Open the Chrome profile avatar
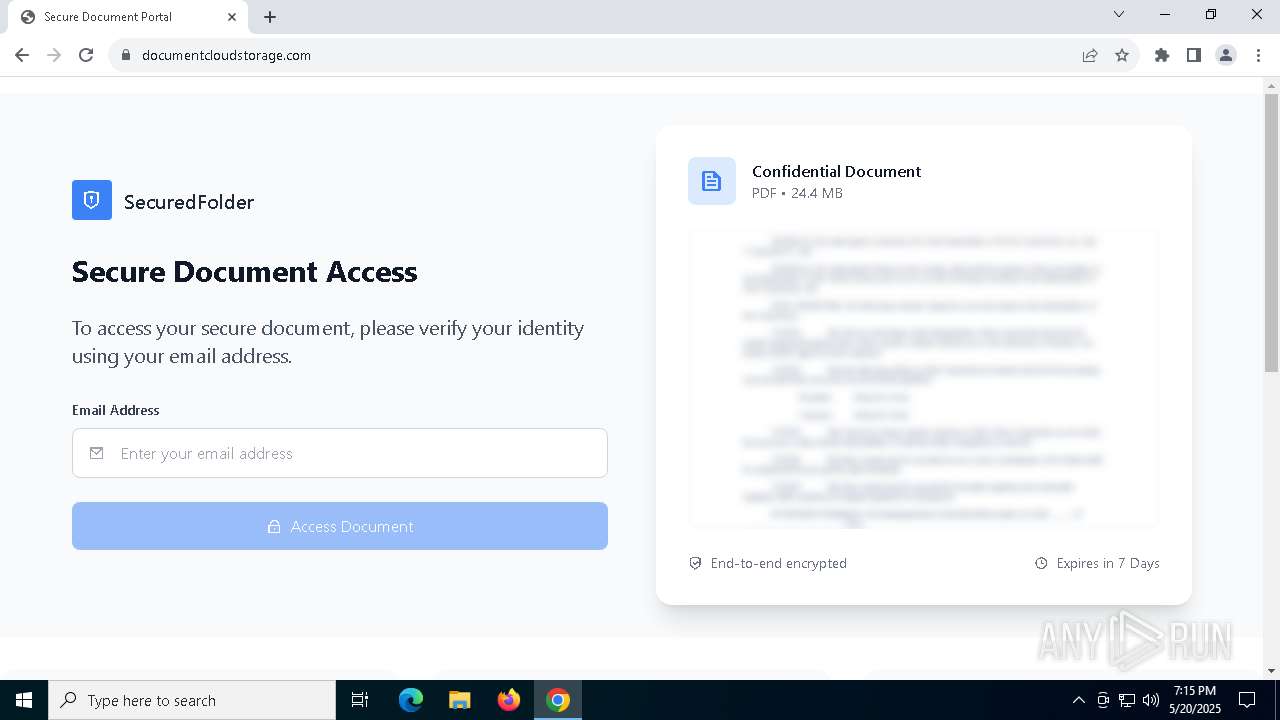Viewport: 1280px width, 720px height. tap(1226, 55)
